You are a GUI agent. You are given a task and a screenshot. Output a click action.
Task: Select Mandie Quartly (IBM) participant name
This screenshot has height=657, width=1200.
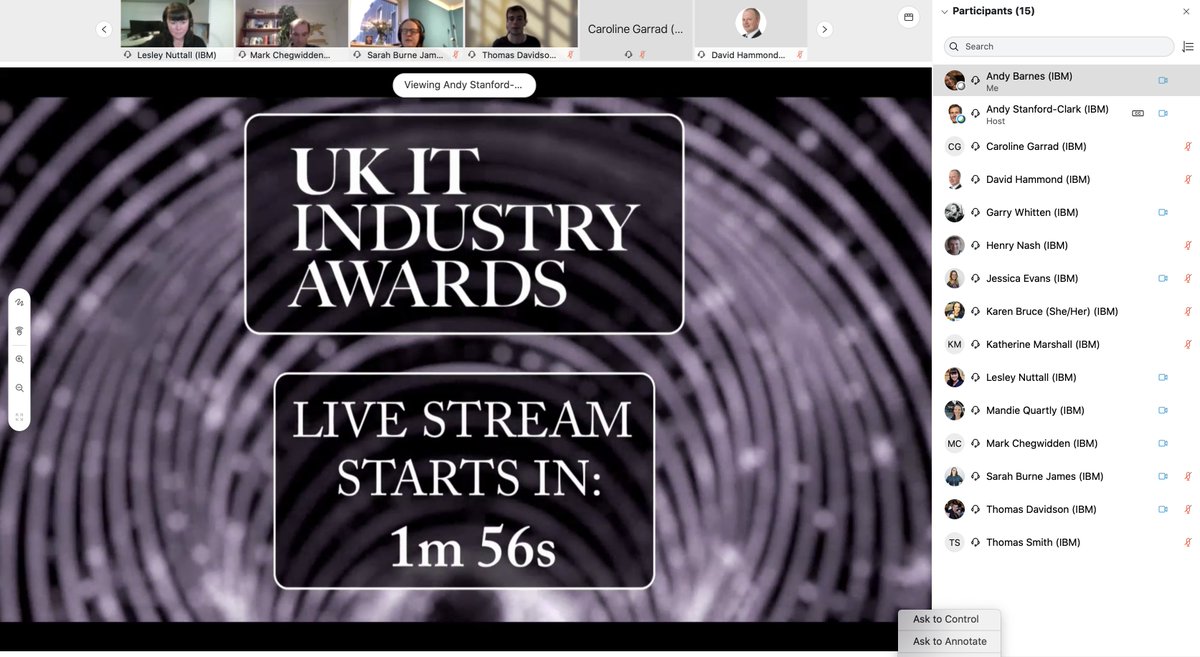tap(1035, 410)
